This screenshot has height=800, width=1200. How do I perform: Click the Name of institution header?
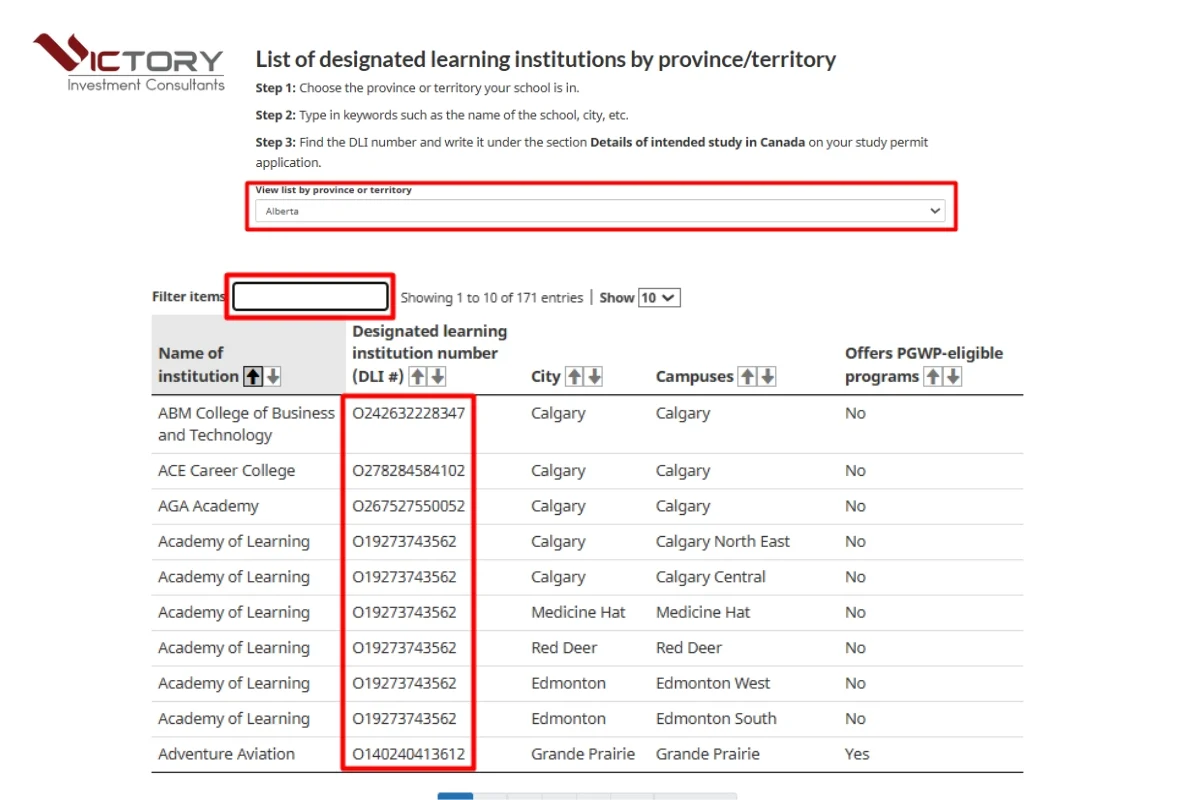point(198,364)
